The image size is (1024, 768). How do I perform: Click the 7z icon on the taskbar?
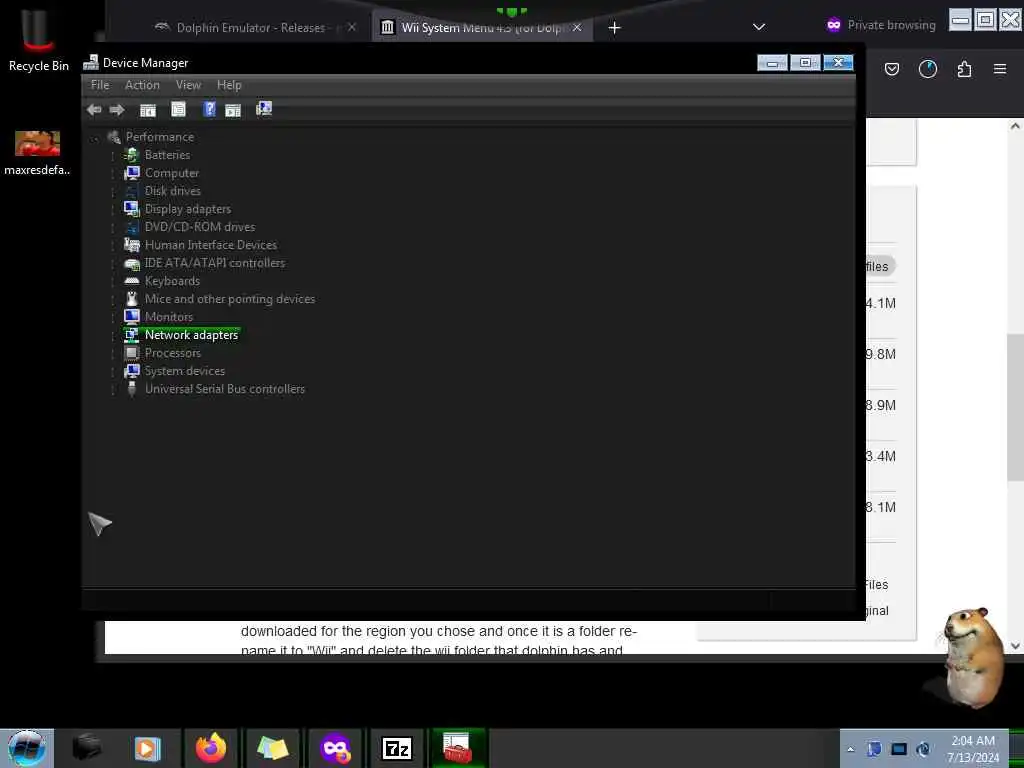coord(396,748)
